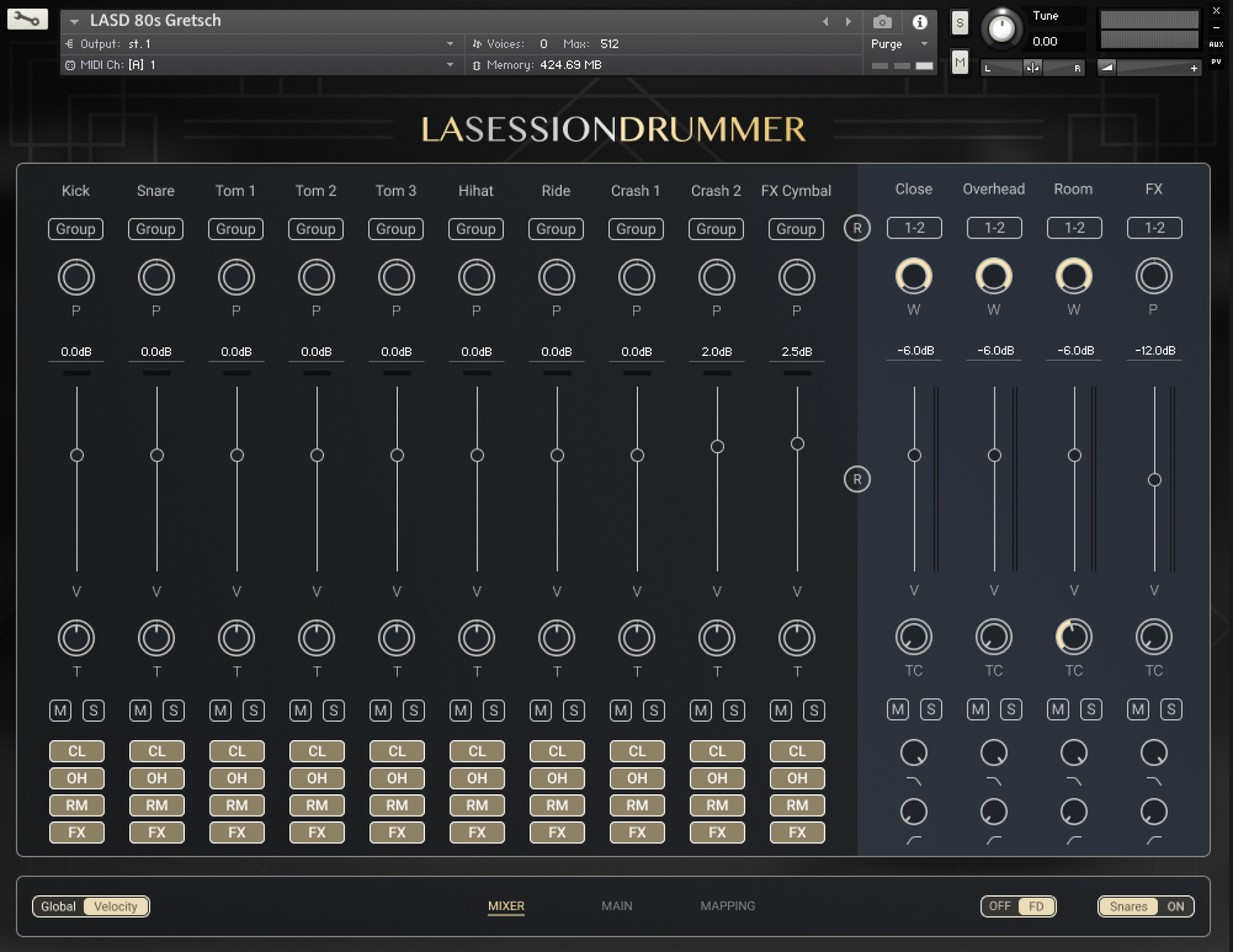
Task: Click the Tom 1 OH routing button
Action: click(237, 779)
